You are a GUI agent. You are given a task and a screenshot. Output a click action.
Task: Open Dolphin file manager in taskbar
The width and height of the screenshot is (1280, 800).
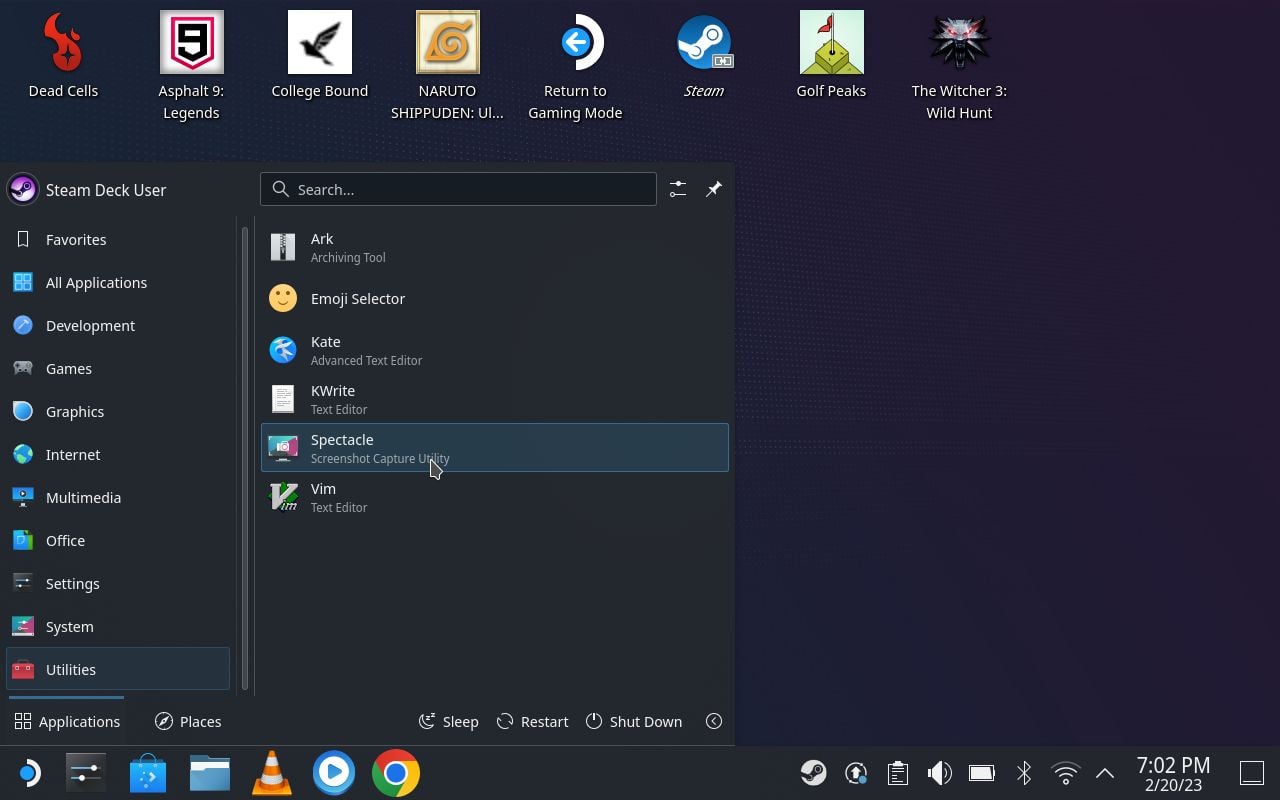[x=210, y=773]
